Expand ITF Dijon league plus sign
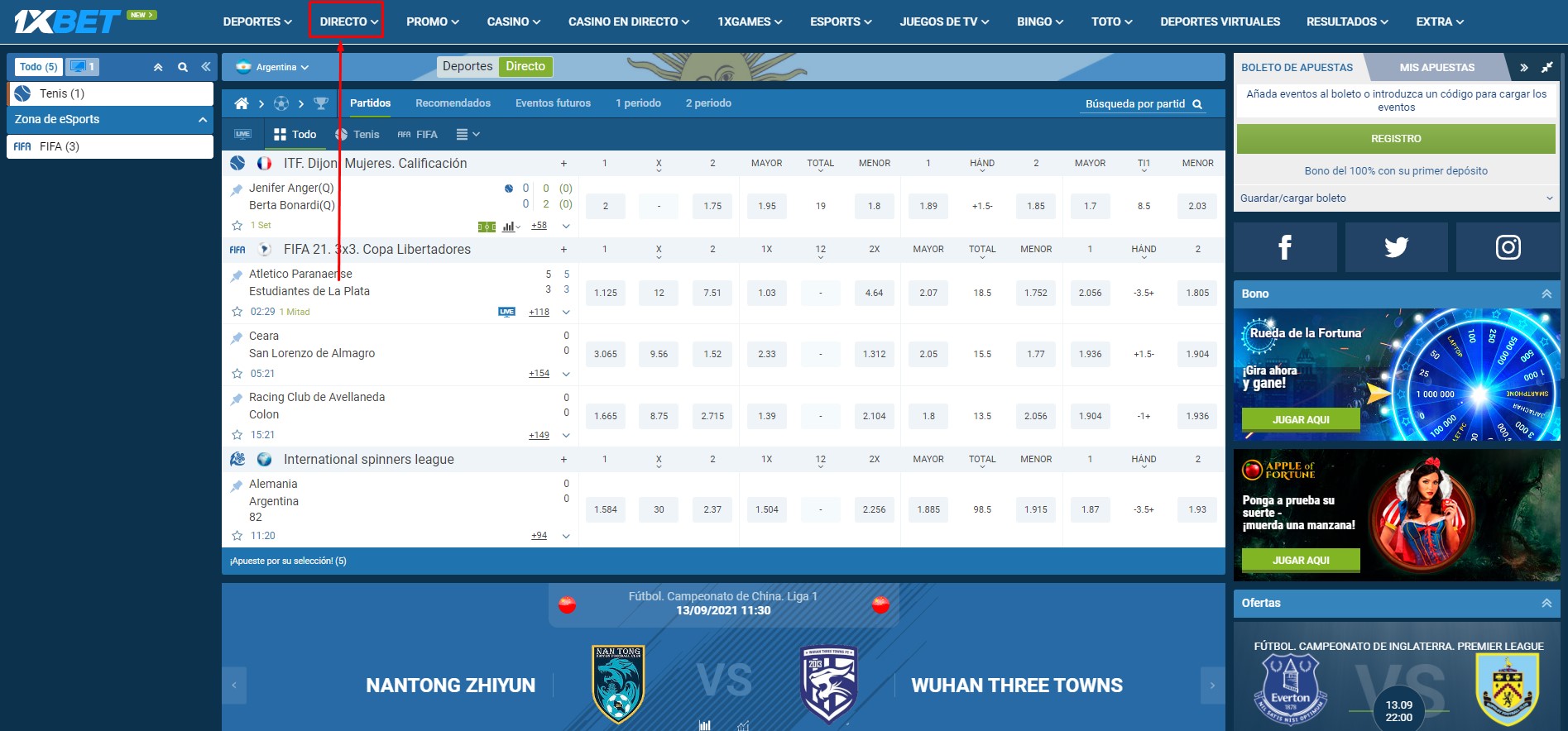1568x731 pixels. pyautogui.click(x=563, y=164)
